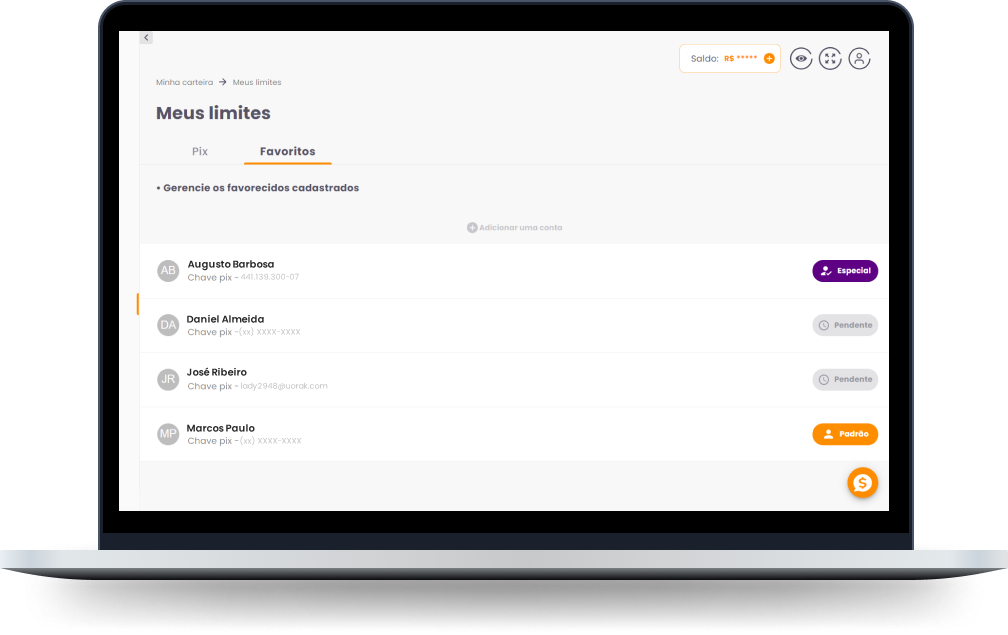The width and height of the screenshot is (1008, 635).
Task: Select the Daniel Almeida name
Action: [225, 319]
